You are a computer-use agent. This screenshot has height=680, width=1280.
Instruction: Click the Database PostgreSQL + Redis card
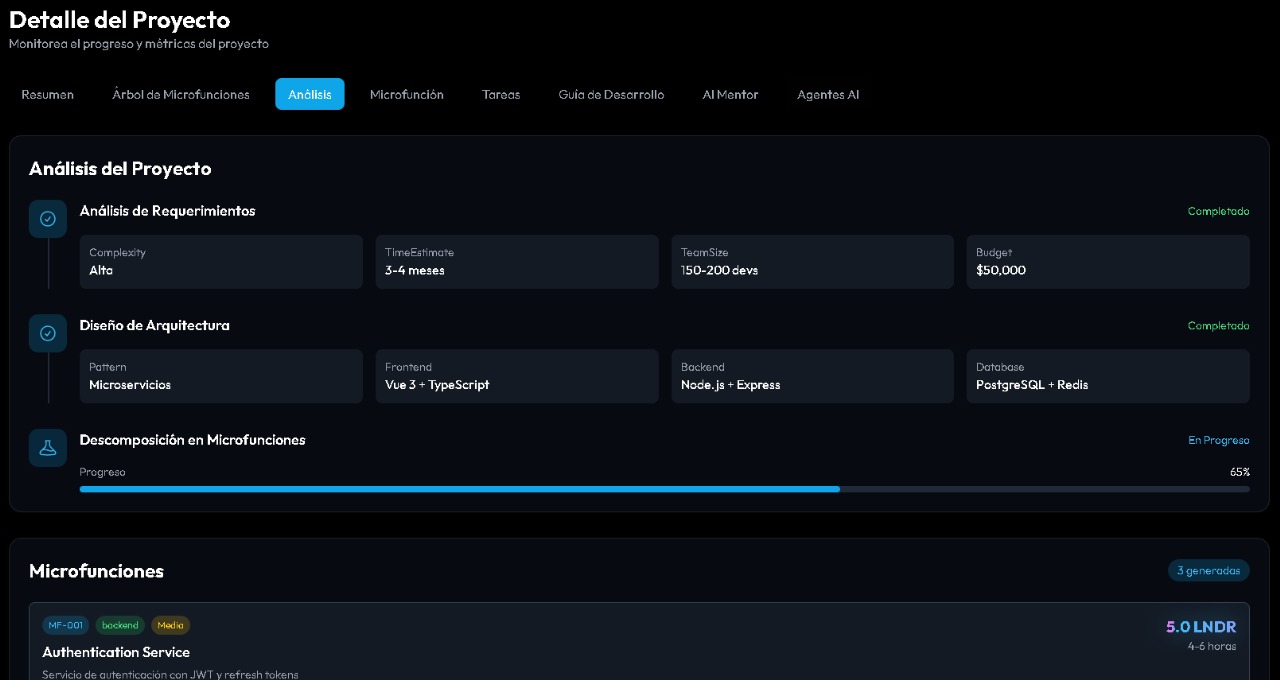tap(1108, 376)
